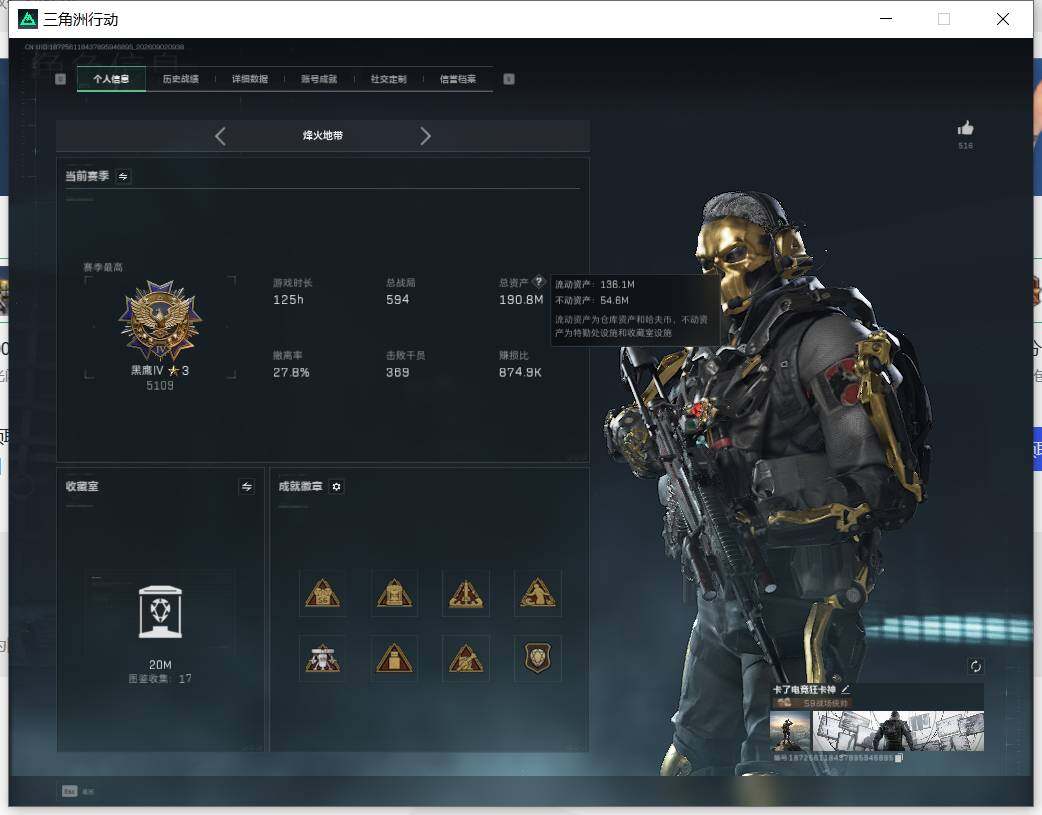
Task: Toggle the 收藏室 swap icon
Action: point(247,487)
